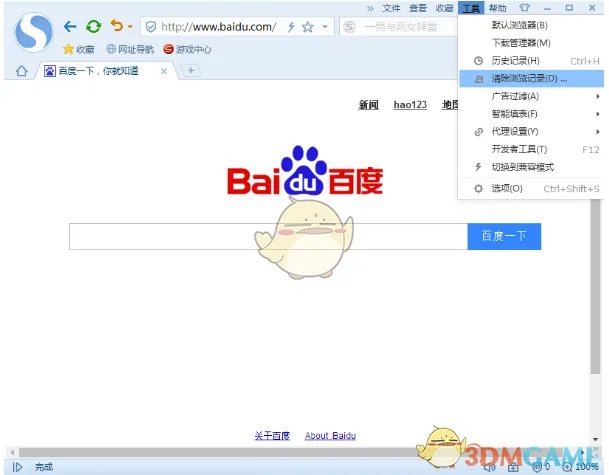Viewport: 609px width, 475px height.
Task: Click the Sogou search engine S icon
Action: (x=349, y=27)
